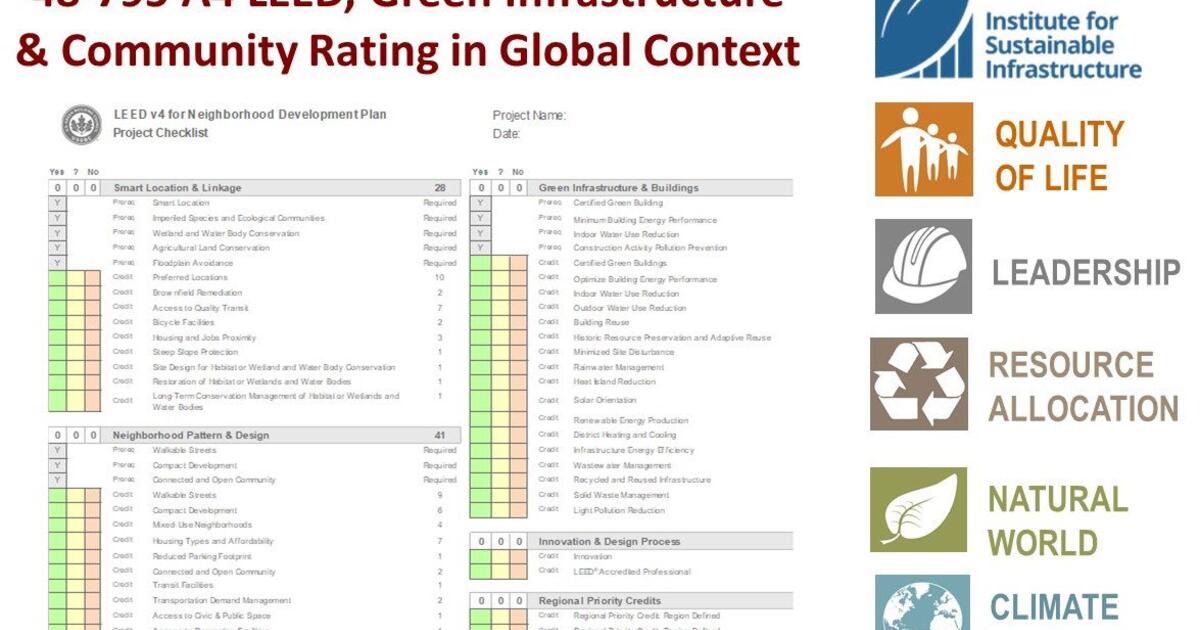Click the LEED circular seal logo
Viewport: 1200px width, 630px height.
point(81,123)
